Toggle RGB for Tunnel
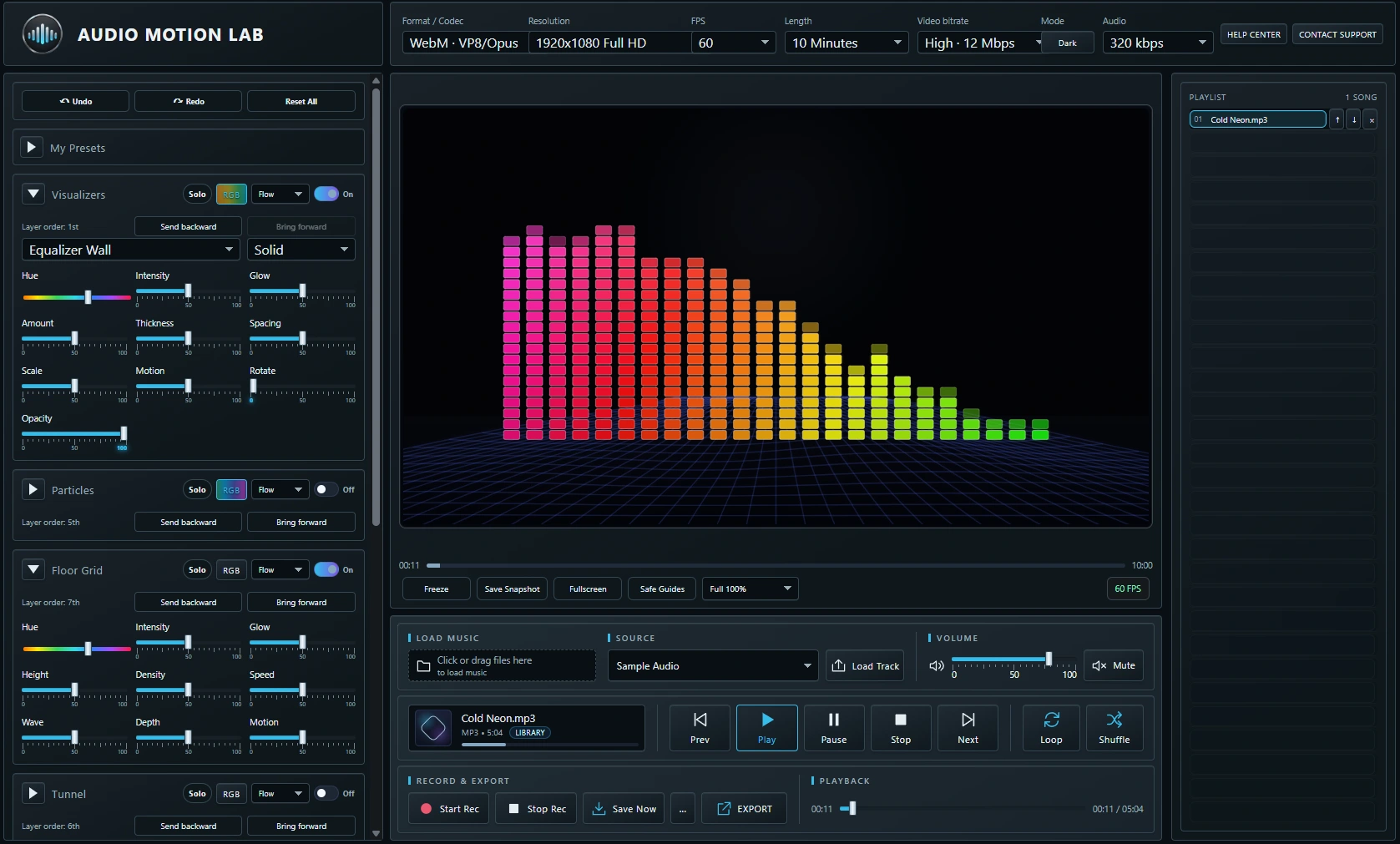The width and height of the screenshot is (1400, 844). [x=231, y=793]
